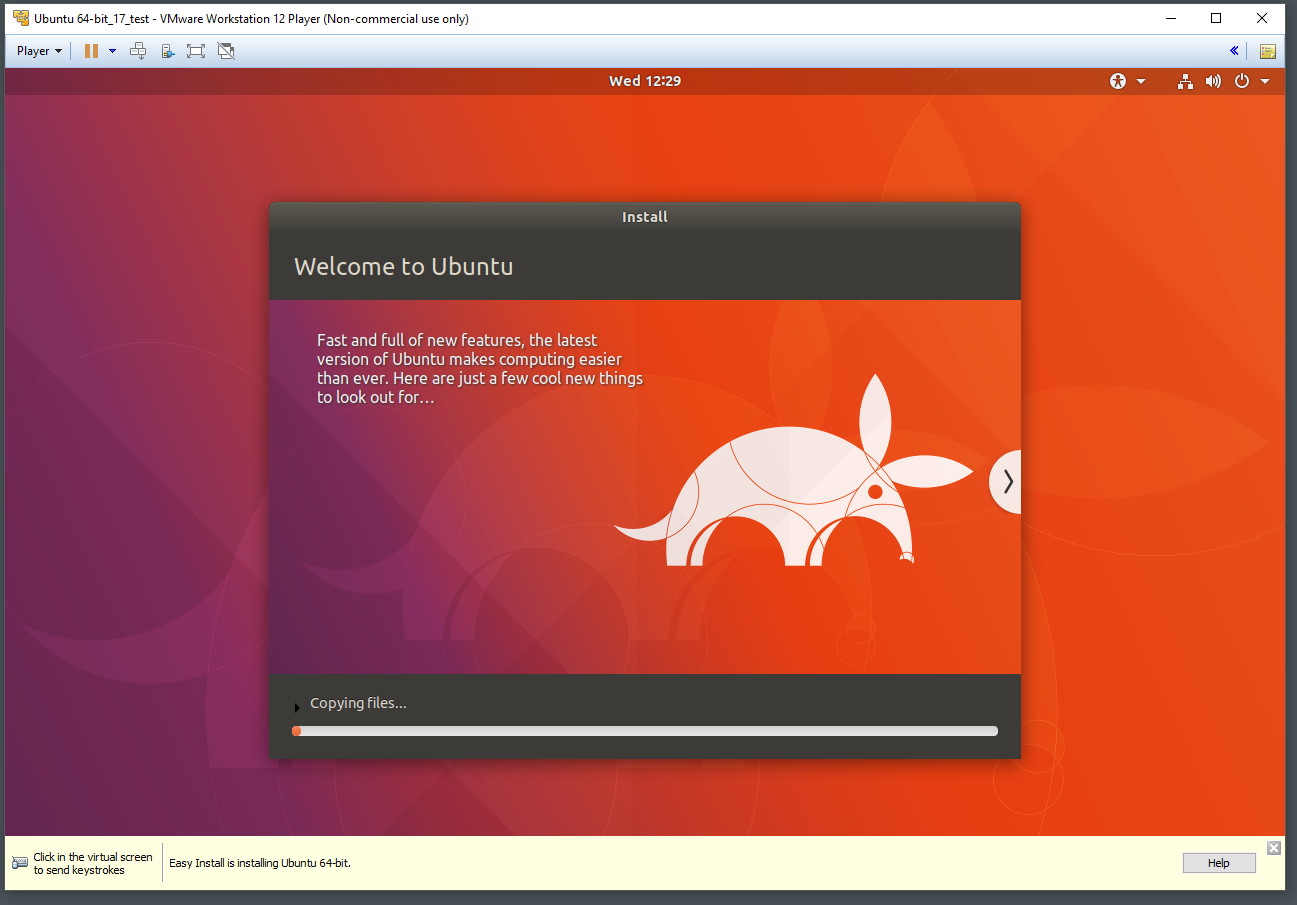This screenshot has height=905, width=1297.
Task: Click the VMware Workstation title bar icon
Action: coord(20,18)
